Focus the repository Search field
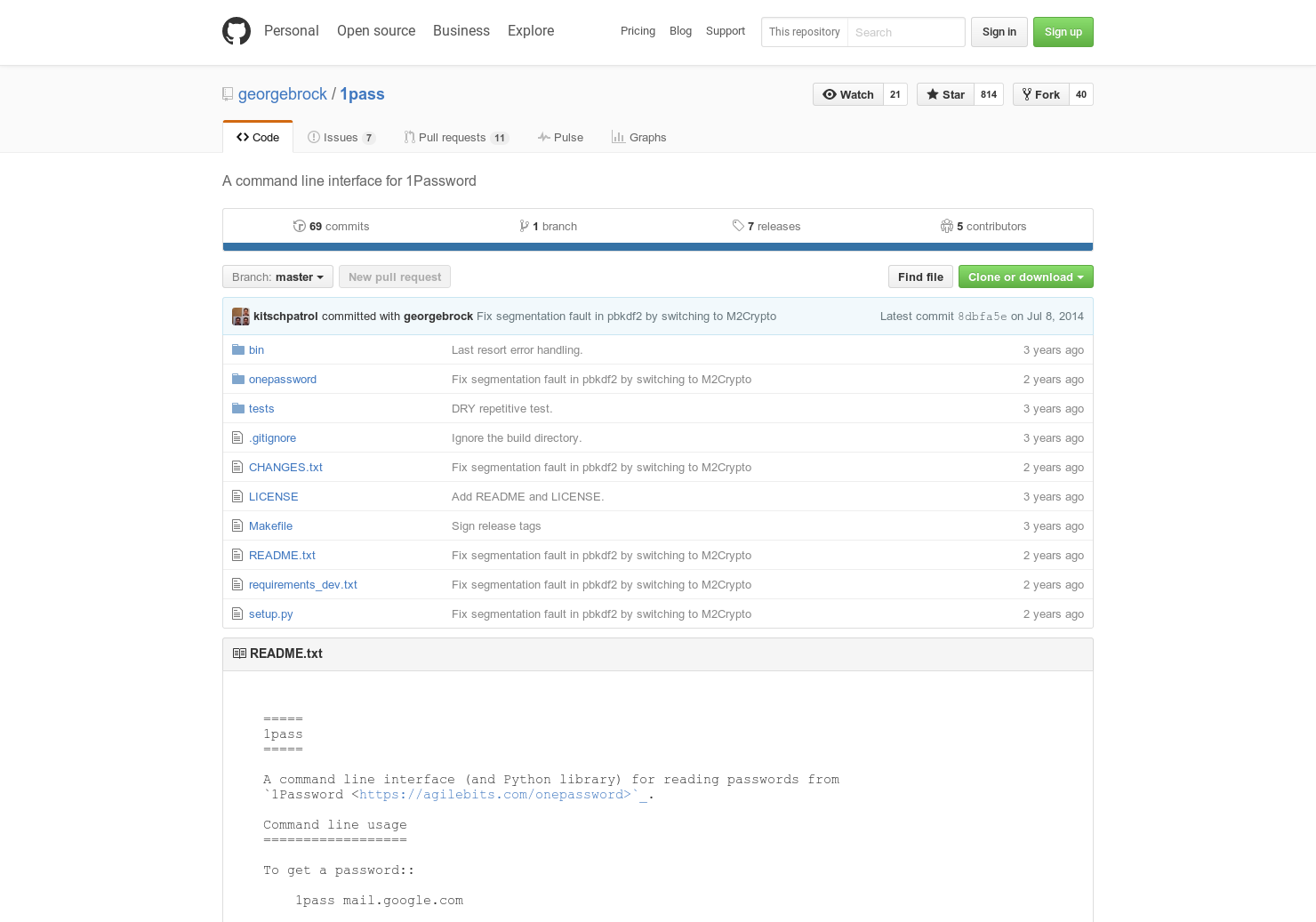The width and height of the screenshot is (1316, 922). [x=906, y=32]
